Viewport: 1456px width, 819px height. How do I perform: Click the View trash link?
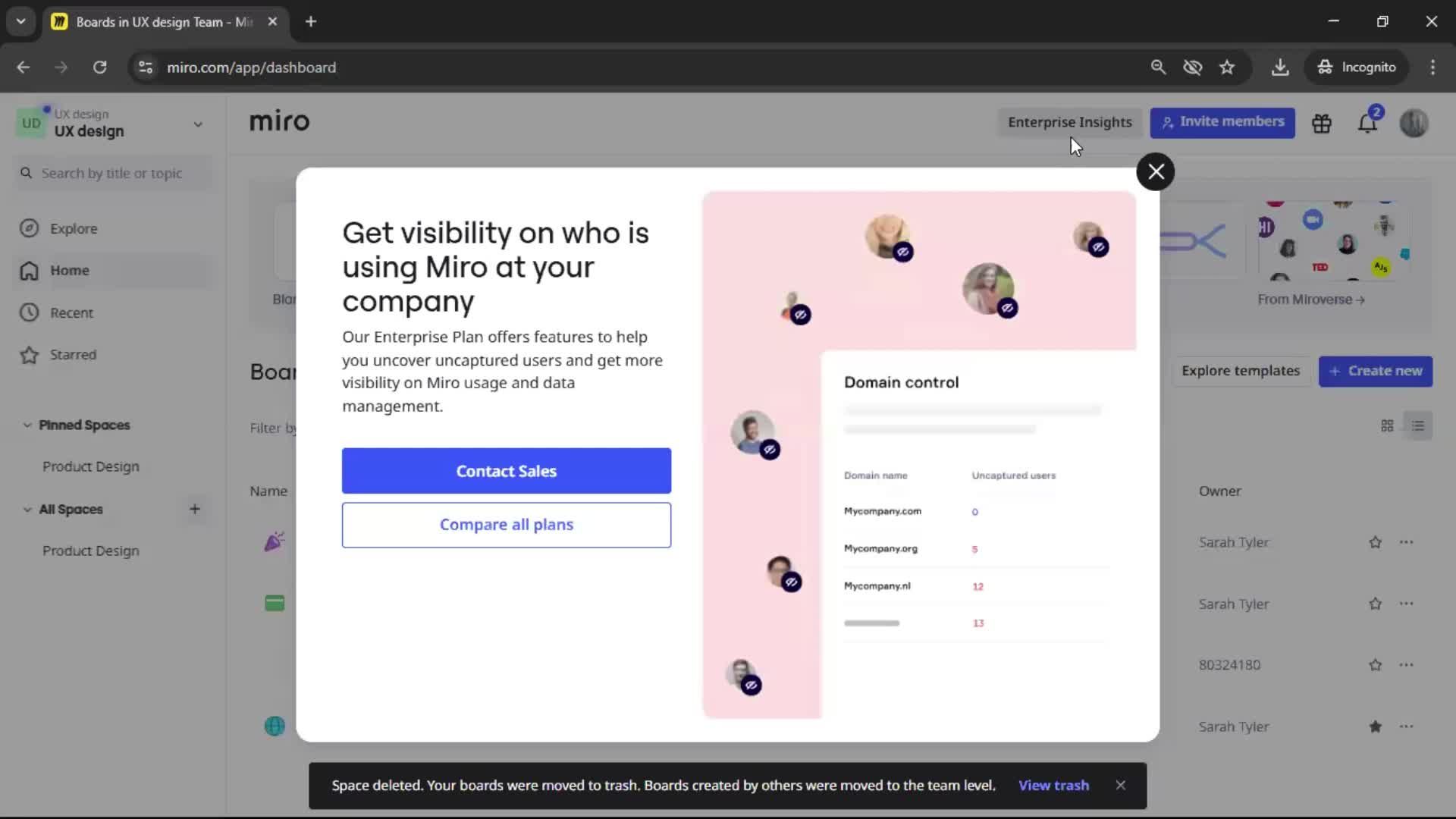click(x=1053, y=786)
